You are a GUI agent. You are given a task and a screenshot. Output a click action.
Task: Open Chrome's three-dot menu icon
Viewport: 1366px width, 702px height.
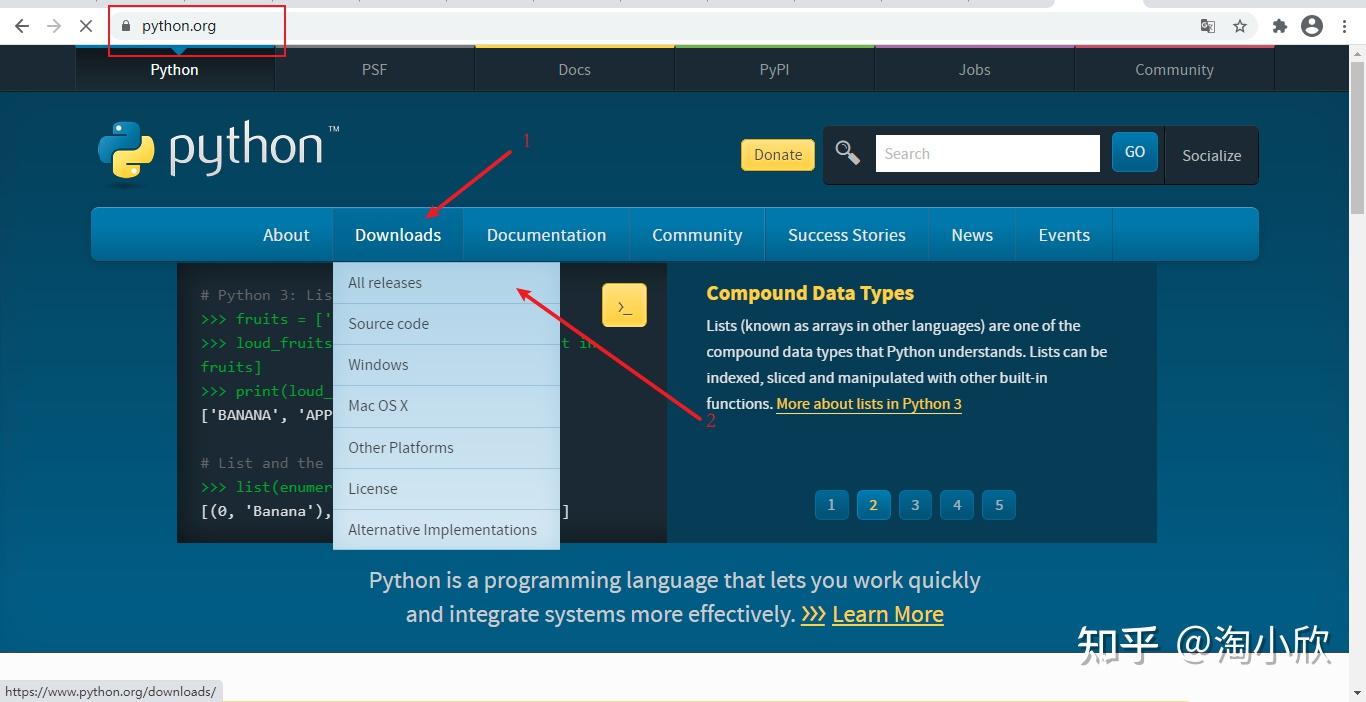pyautogui.click(x=1344, y=26)
